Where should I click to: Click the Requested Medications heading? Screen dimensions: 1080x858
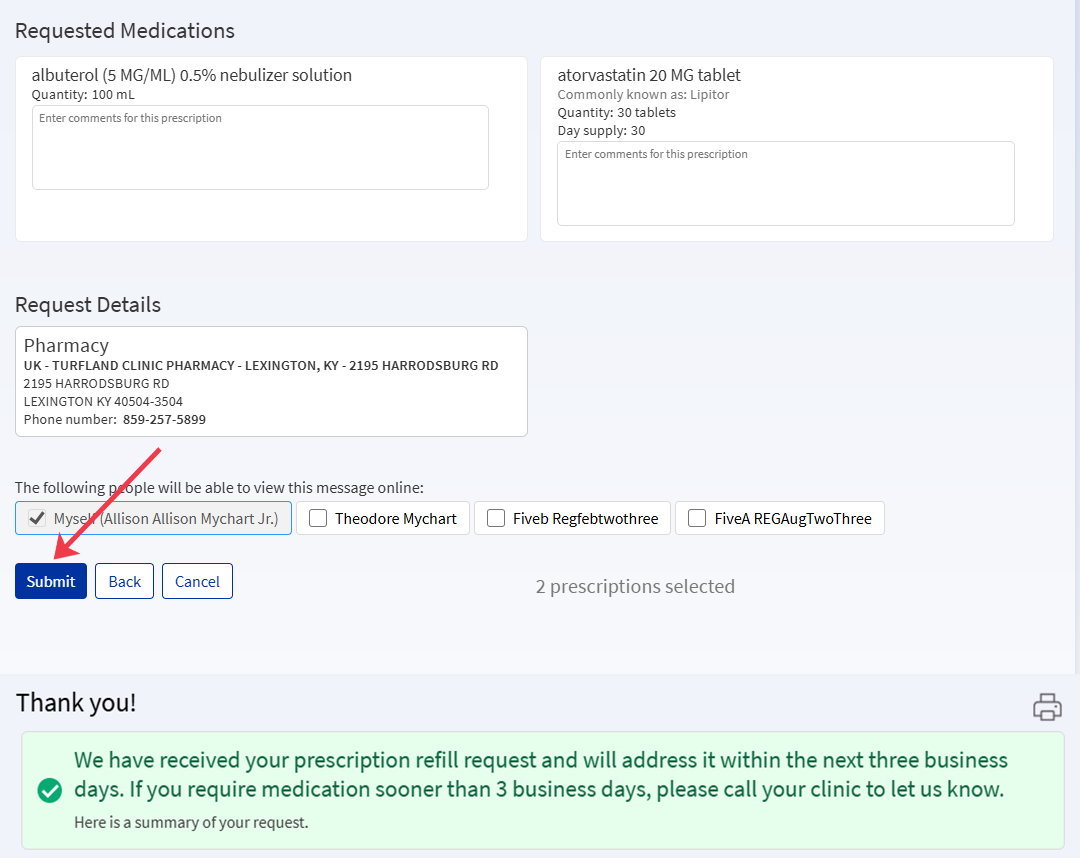tap(124, 31)
